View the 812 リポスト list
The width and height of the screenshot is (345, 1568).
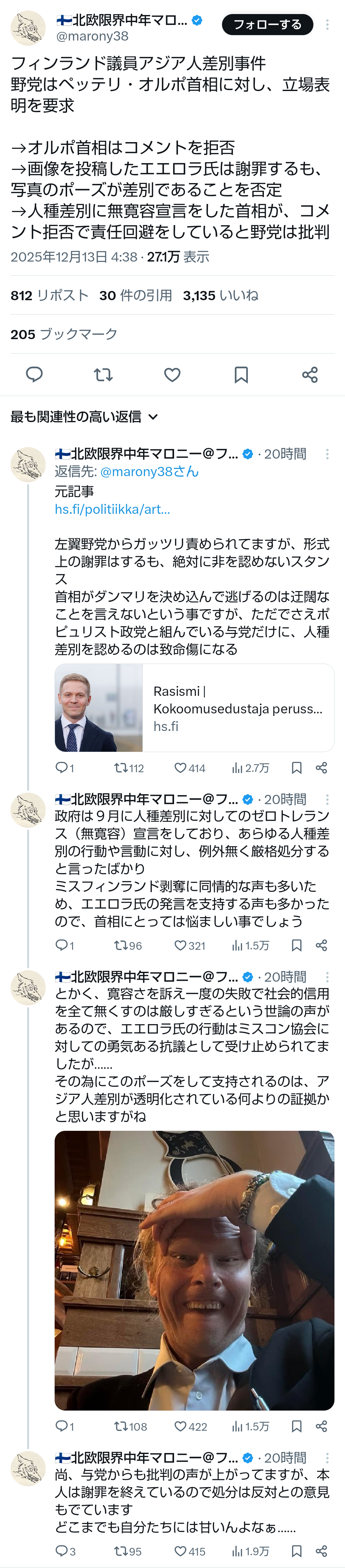coord(49,295)
